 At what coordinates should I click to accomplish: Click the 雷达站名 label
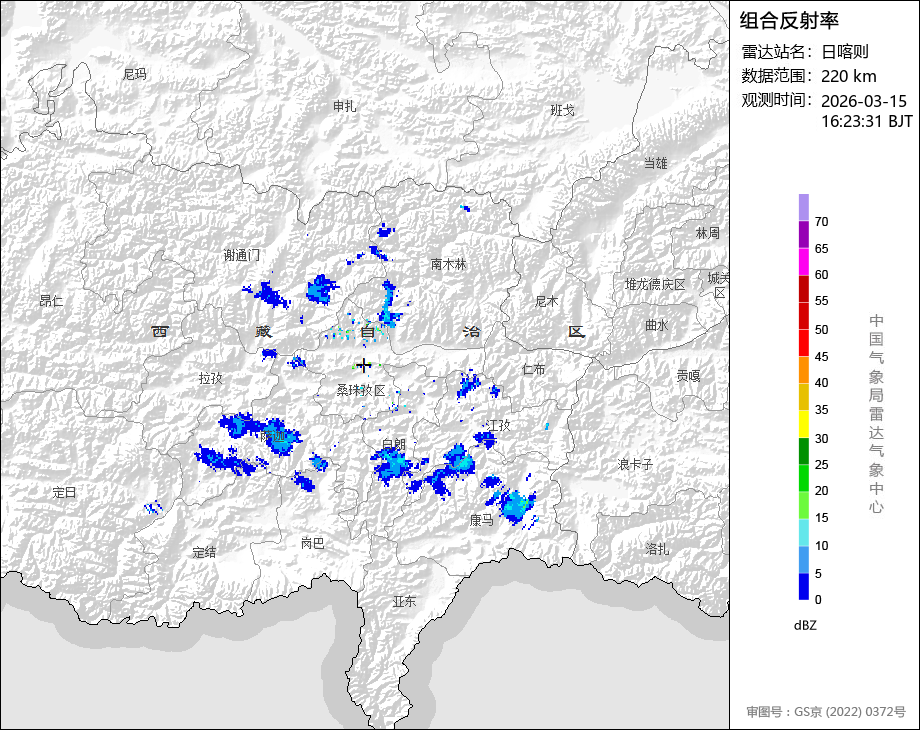click(x=773, y=52)
